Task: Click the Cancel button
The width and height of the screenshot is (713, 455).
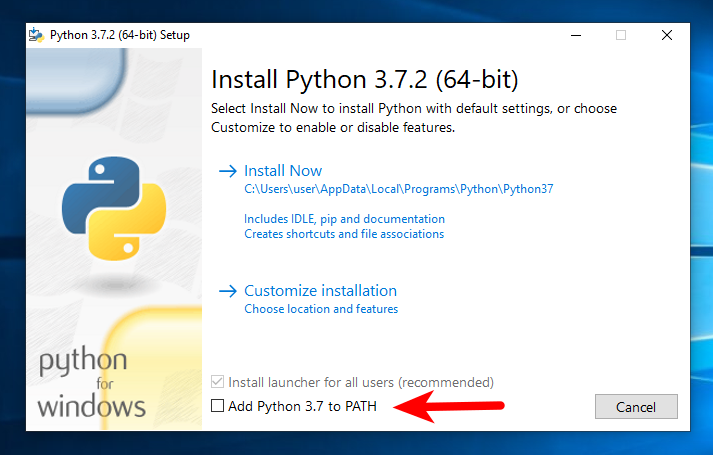Action: (636, 407)
